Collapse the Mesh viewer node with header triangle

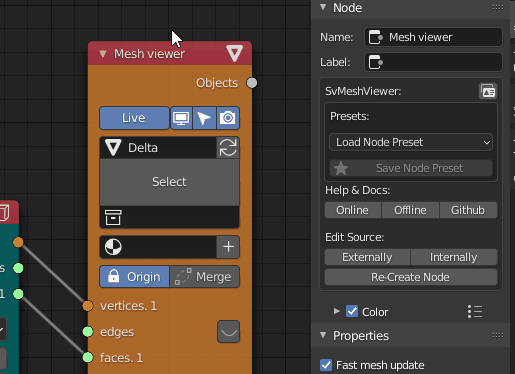[103, 54]
